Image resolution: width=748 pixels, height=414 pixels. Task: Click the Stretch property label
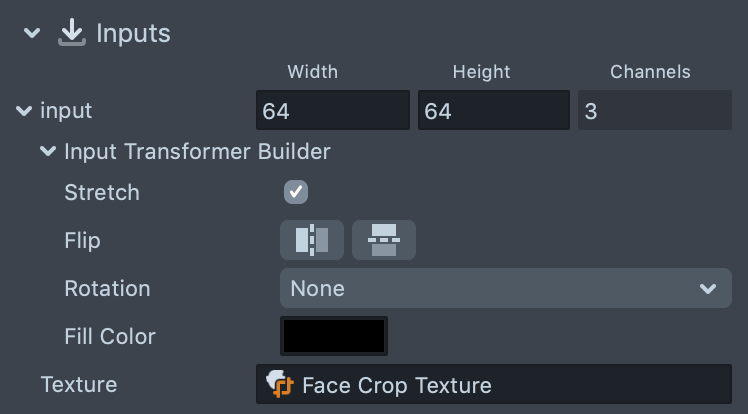[102, 192]
